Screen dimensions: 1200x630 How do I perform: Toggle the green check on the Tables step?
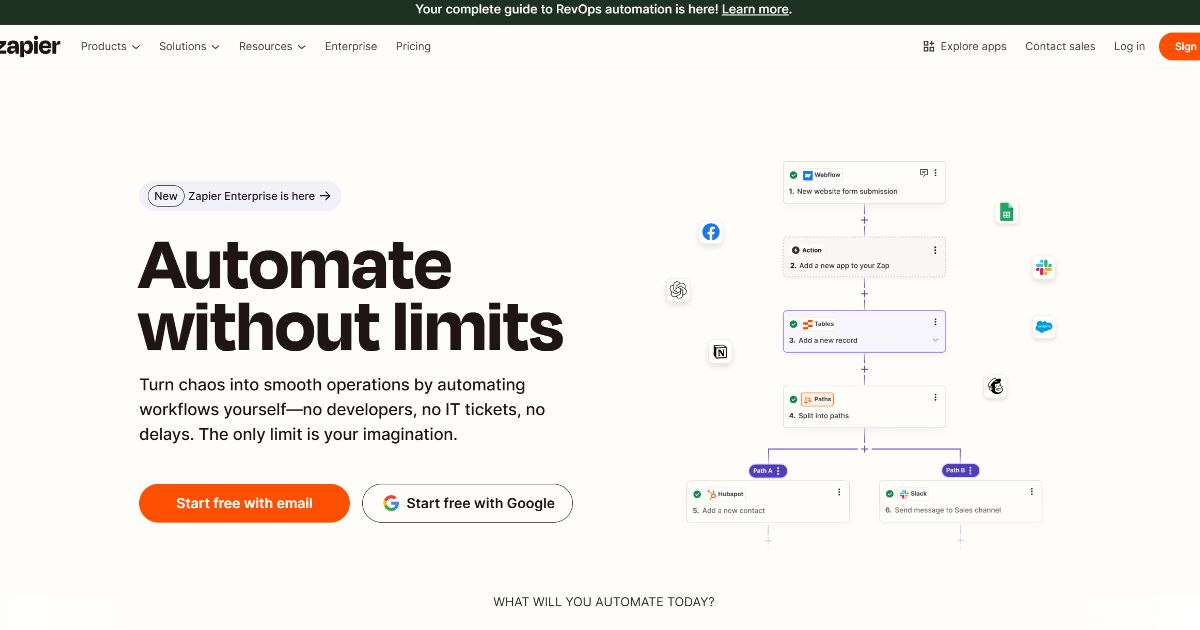point(795,323)
